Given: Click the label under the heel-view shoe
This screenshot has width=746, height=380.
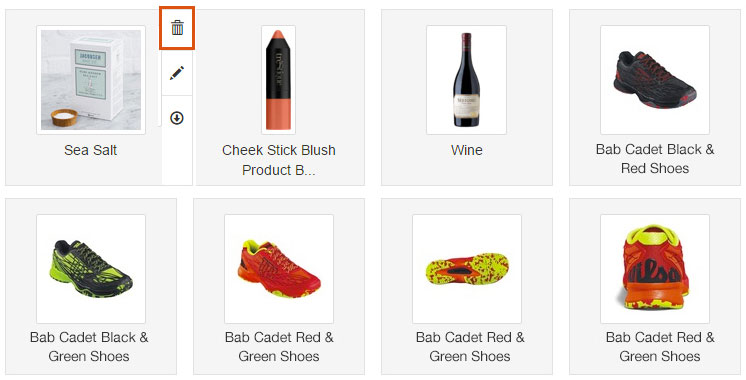Looking at the screenshot, I should pyautogui.click(x=660, y=347).
